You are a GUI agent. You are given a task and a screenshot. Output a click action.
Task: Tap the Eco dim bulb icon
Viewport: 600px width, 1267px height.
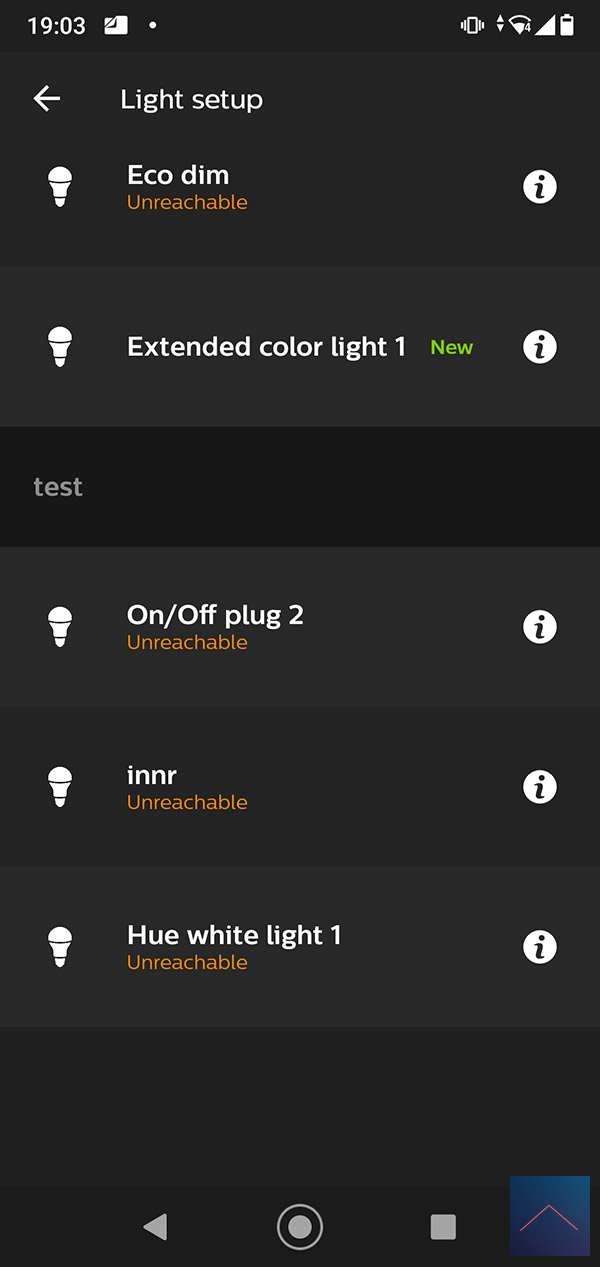coord(60,187)
